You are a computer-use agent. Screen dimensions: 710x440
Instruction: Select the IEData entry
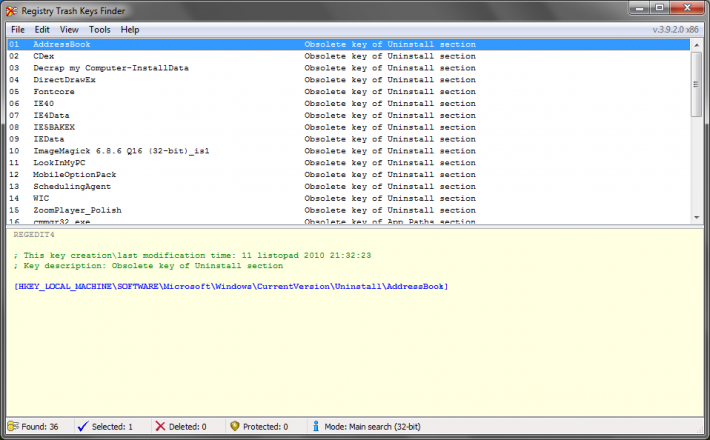click(x=349, y=139)
